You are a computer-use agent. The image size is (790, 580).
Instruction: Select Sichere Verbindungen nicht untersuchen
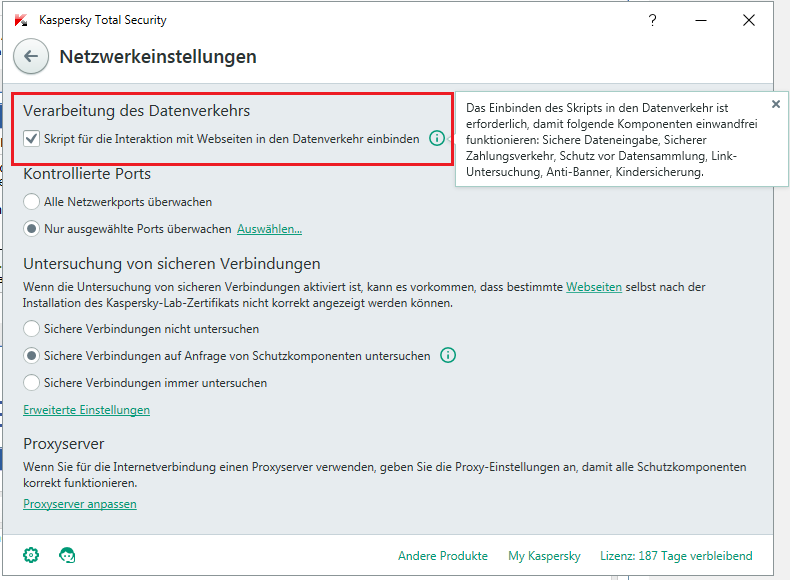(x=31, y=329)
